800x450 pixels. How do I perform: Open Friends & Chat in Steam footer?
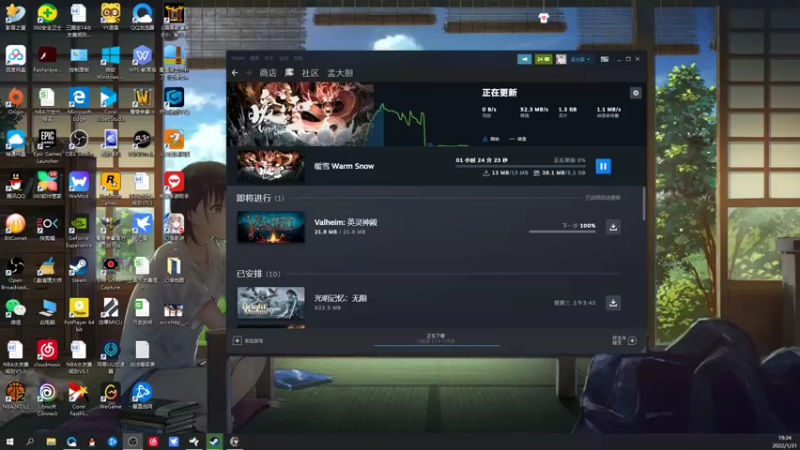click(624, 340)
